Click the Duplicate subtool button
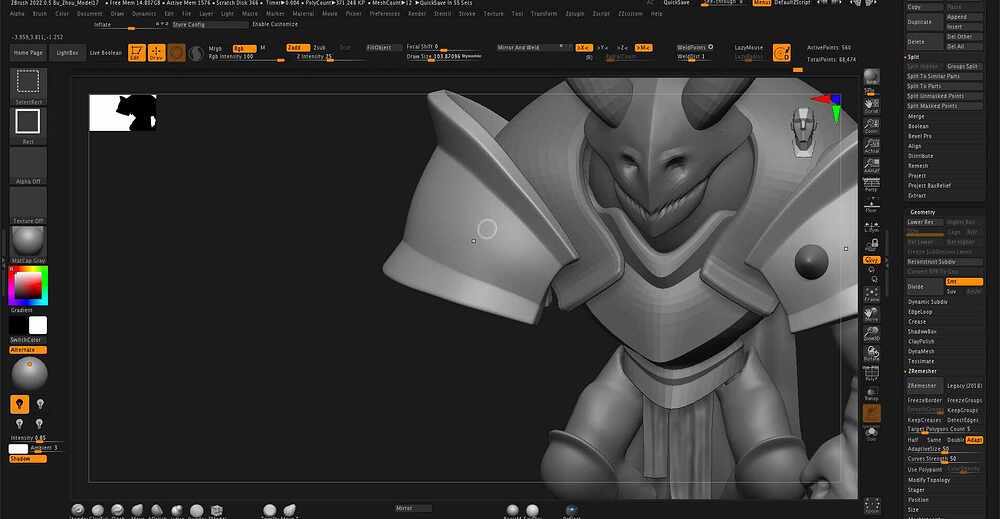 coord(924,22)
